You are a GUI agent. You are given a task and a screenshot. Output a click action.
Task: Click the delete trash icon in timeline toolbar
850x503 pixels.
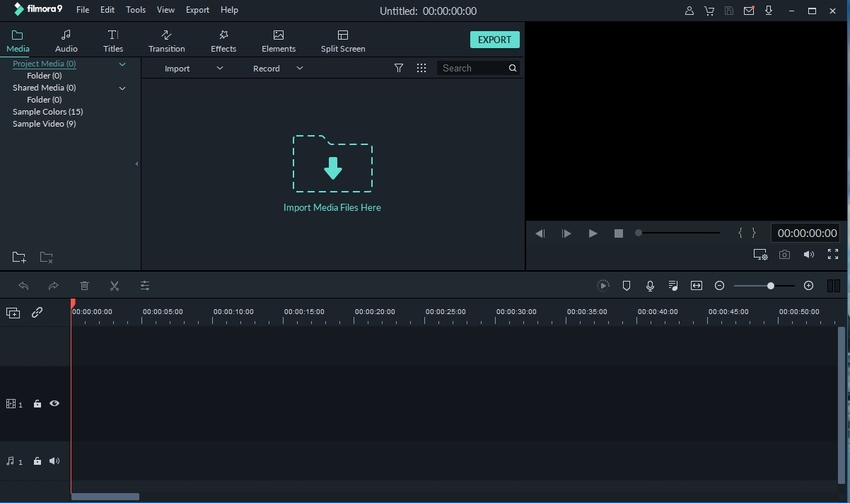[x=84, y=286]
